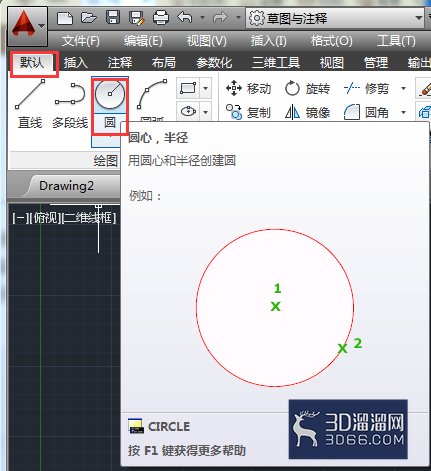431x471 pixels.
Task: Click the ellipse tool icon
Action: [x=188, y=112]
